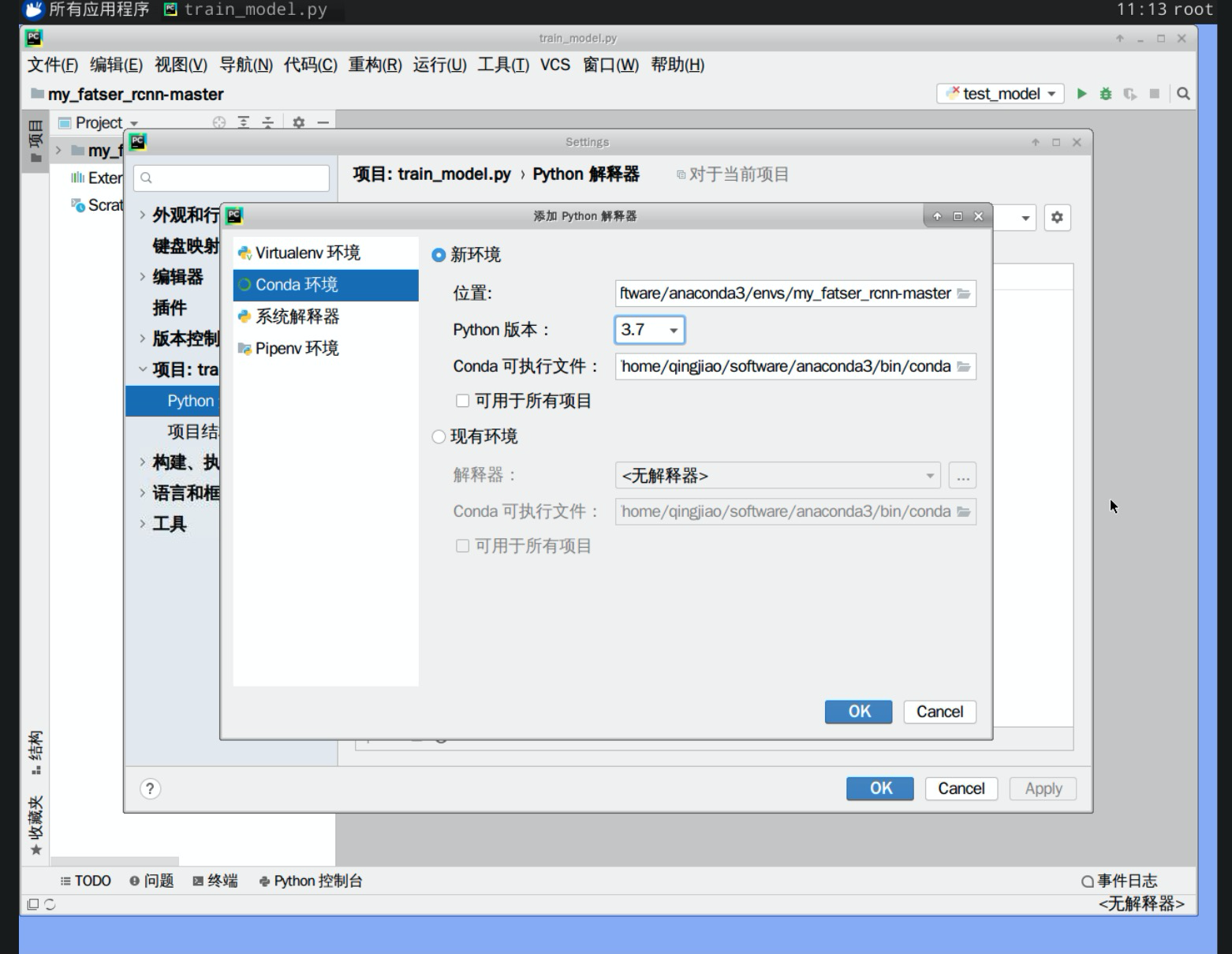Enable 可用于所有项目 checkbox under new environment
The image size is (1232, 954).
(x=463, y=401)
